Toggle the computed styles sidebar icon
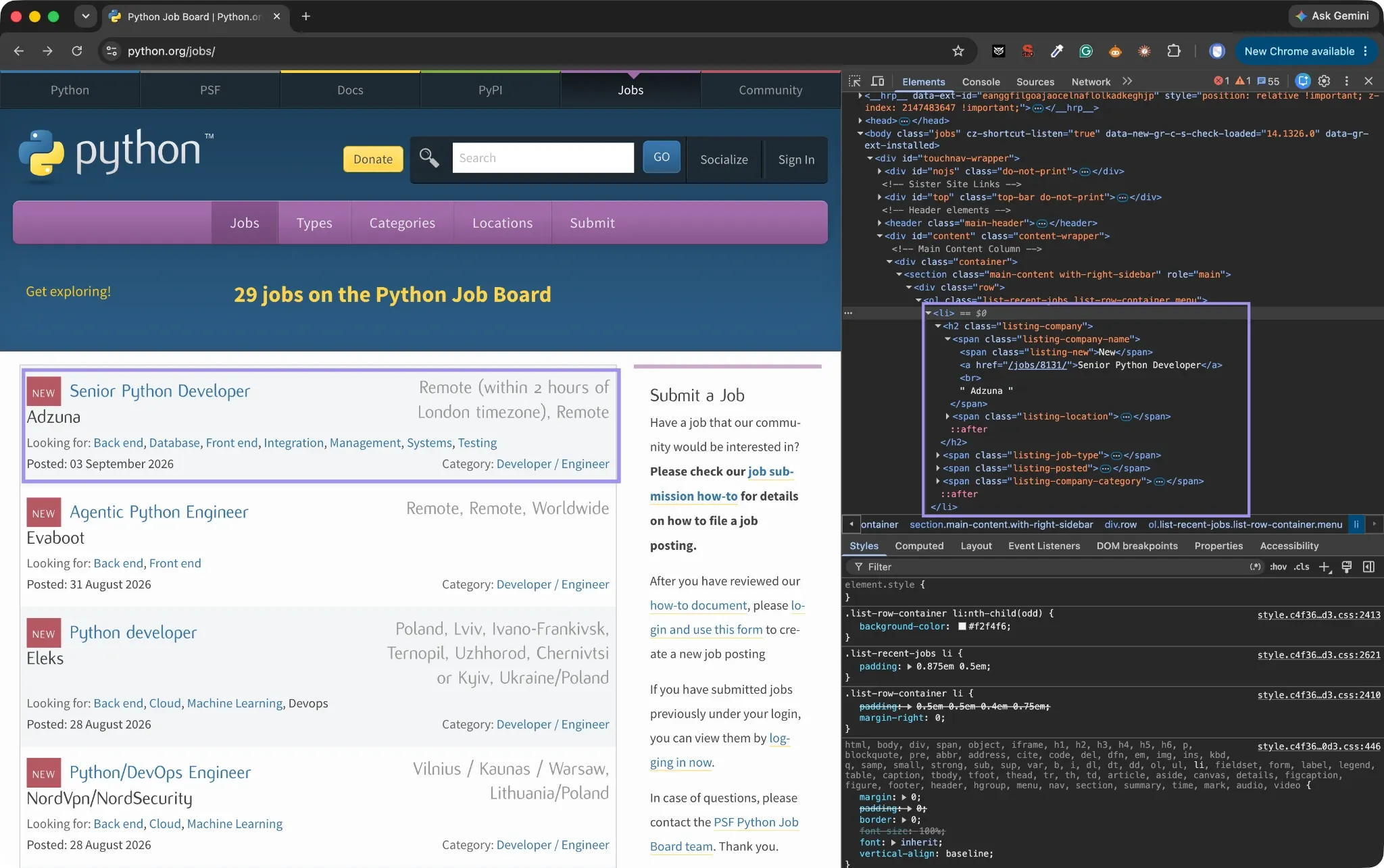The width and height of the screenshot is (1384, 868). [x=1369, y=567]
